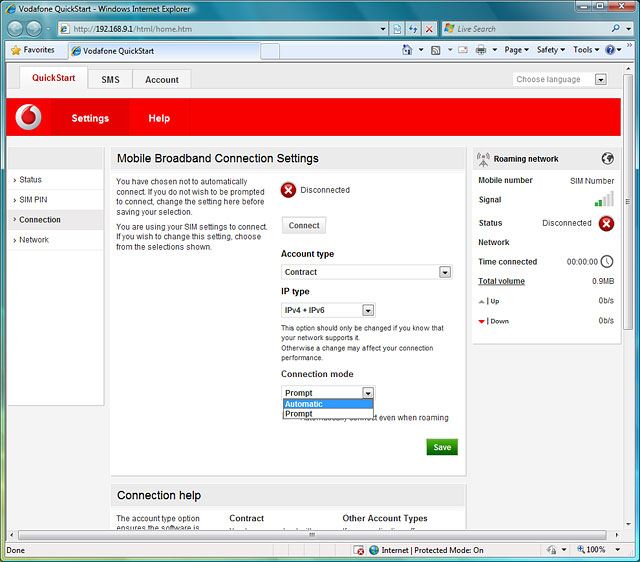Open the address bar history dropdown arrow
This screenshot has height=562, width=640.
(x=383, y=29)
